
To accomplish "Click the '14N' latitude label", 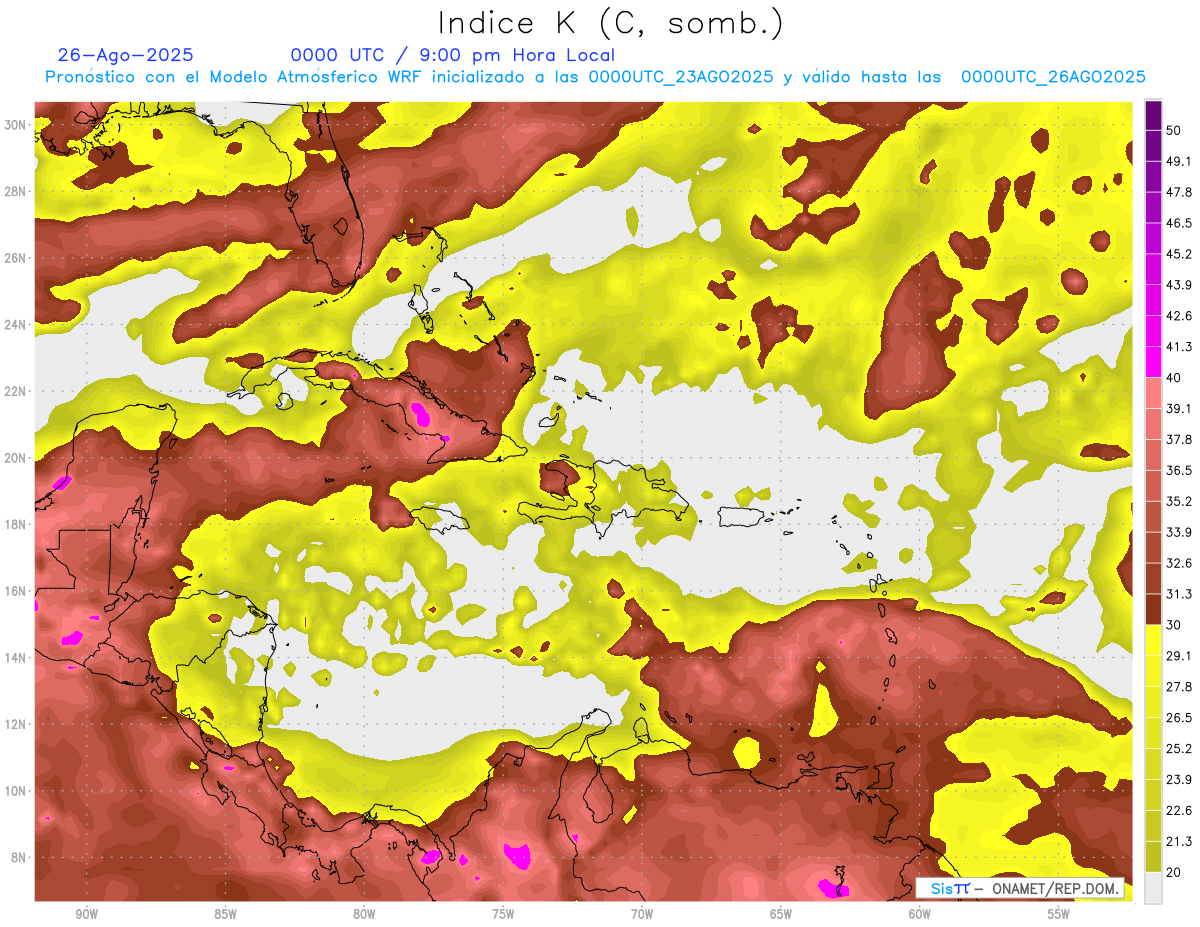I will [17, 657].
